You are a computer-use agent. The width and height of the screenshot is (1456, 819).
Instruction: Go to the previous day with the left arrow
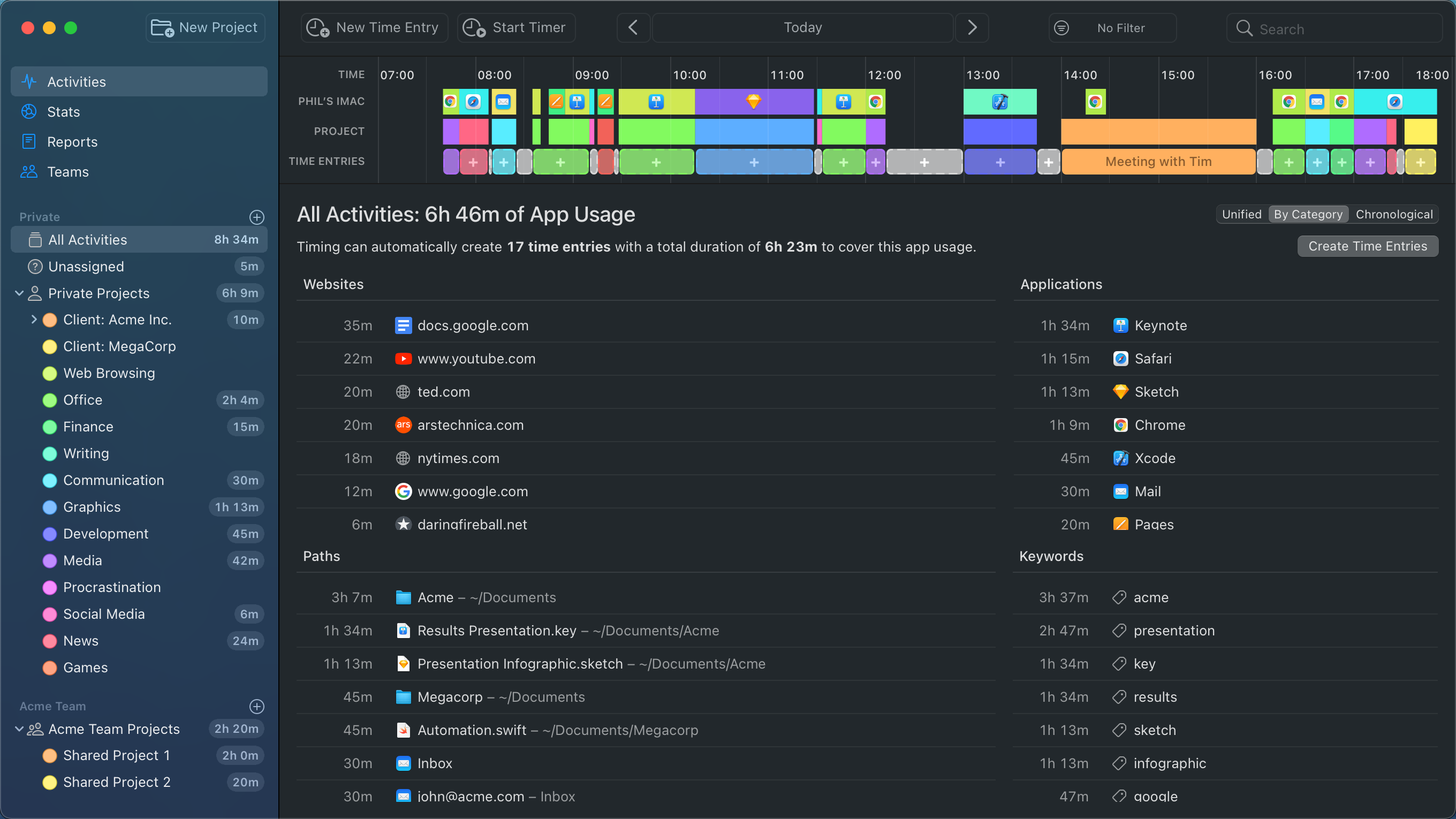(633, 28)
